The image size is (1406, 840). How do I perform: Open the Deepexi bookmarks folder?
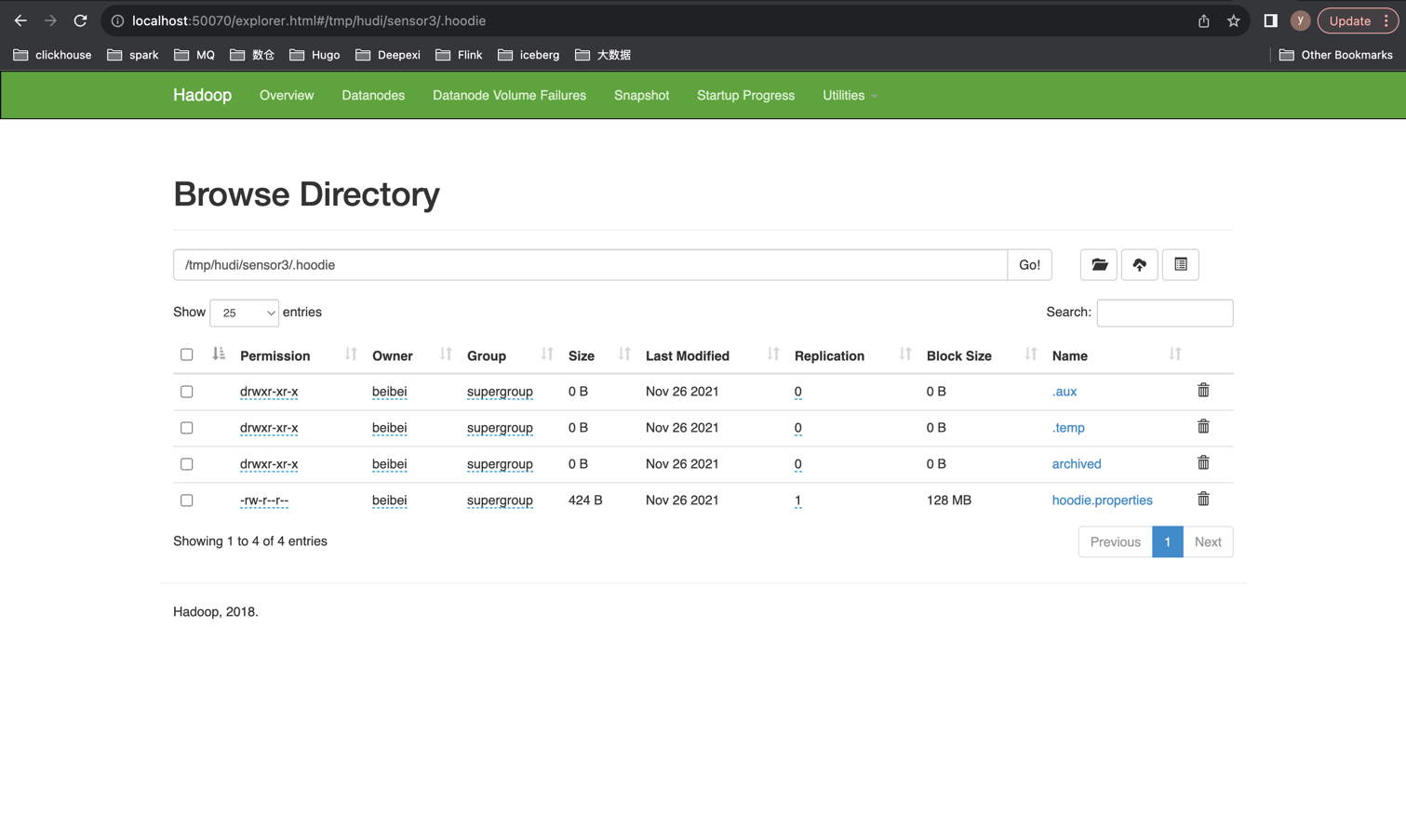point(389,55)
